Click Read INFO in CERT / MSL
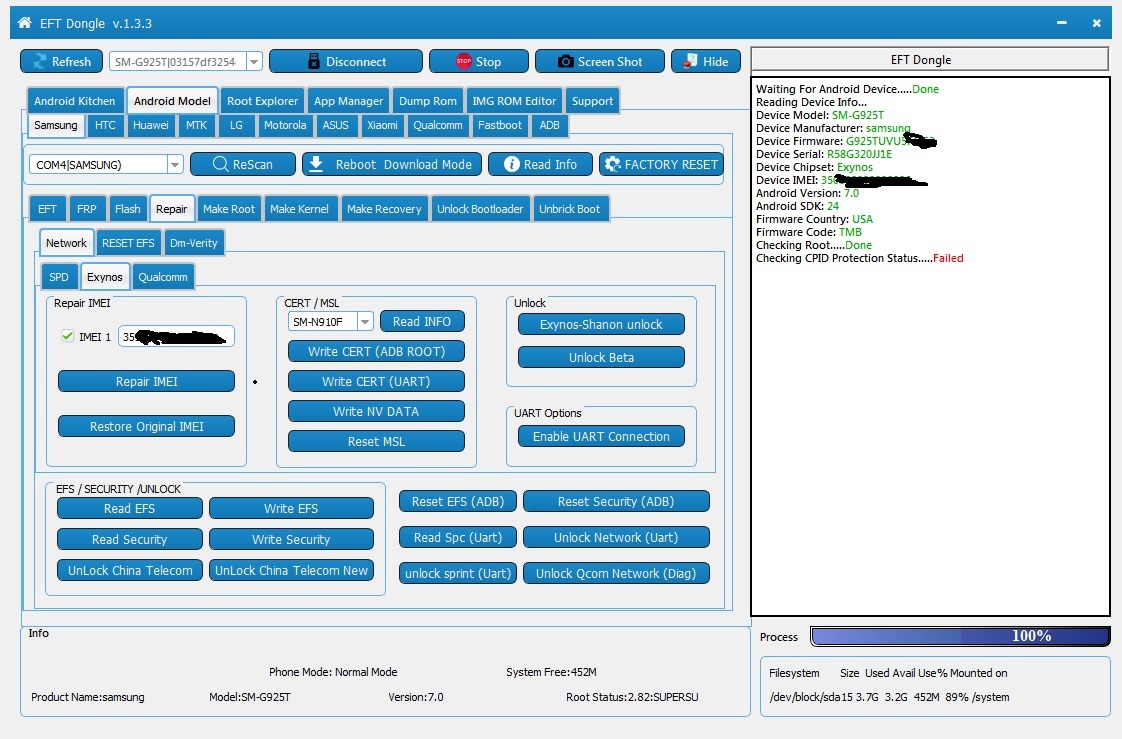The image size is (1122, 739). click(422, 321)
